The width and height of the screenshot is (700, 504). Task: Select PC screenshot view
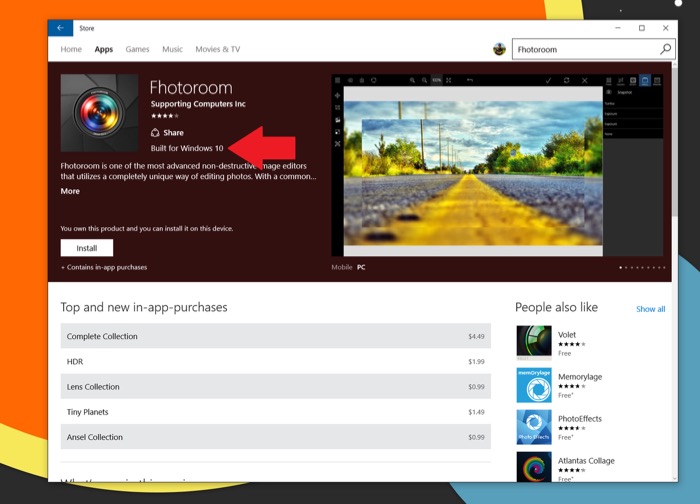click(x=361, y=267)
